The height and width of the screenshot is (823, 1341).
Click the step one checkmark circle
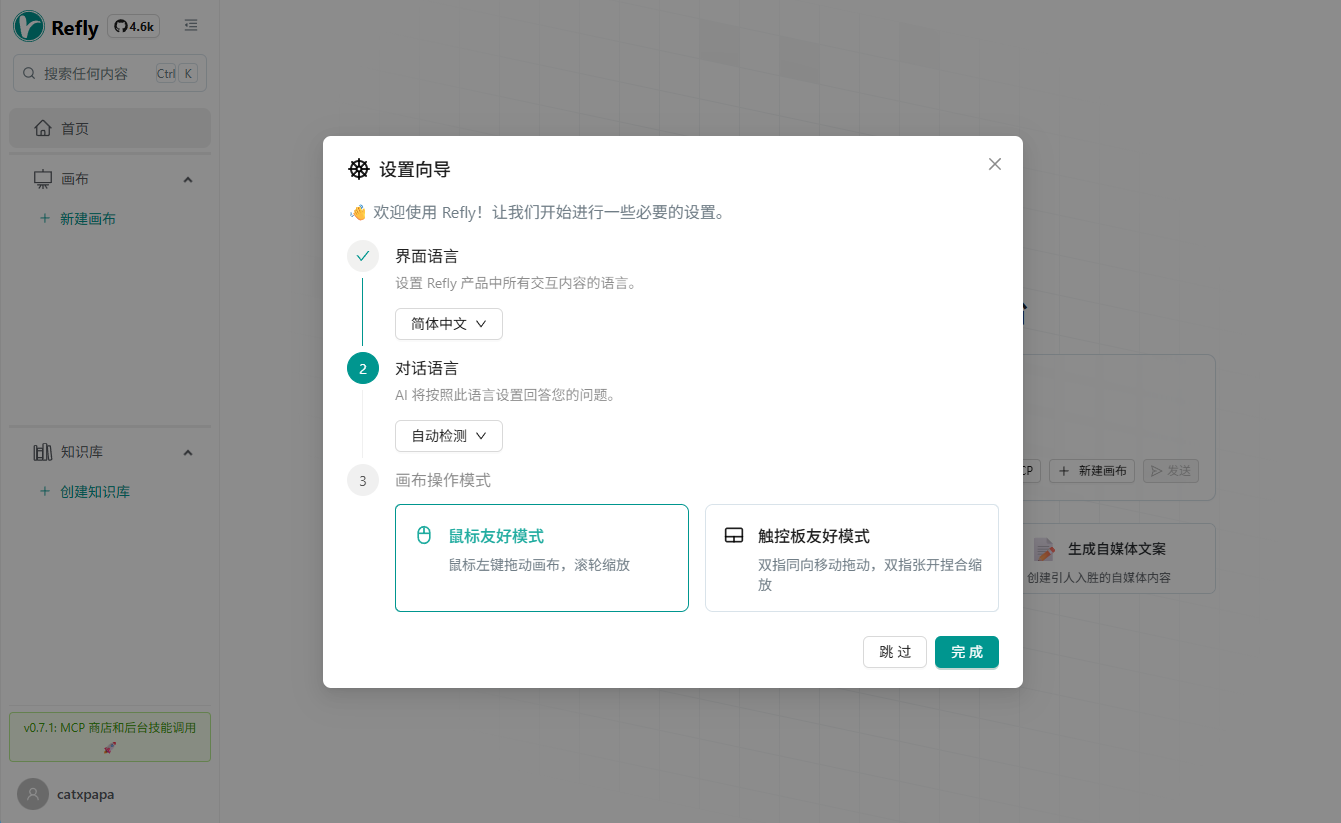coord(363,256)
